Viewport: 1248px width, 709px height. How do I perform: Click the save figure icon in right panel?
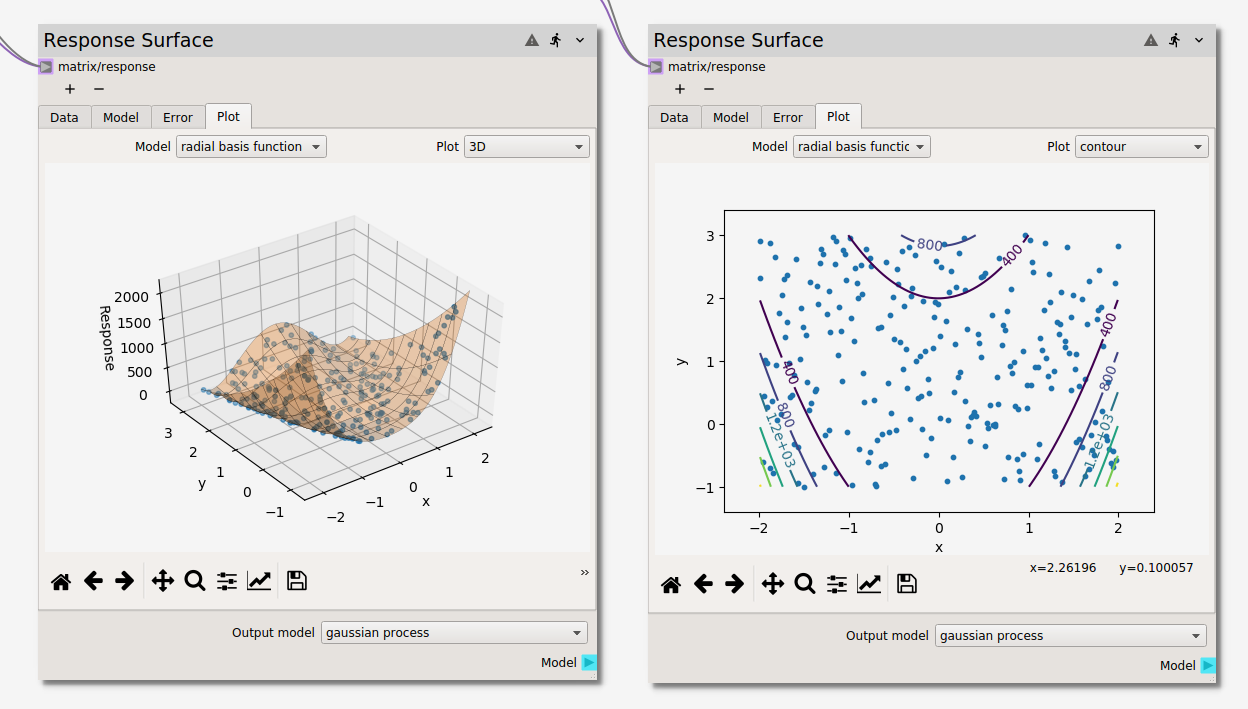[906, 584]
